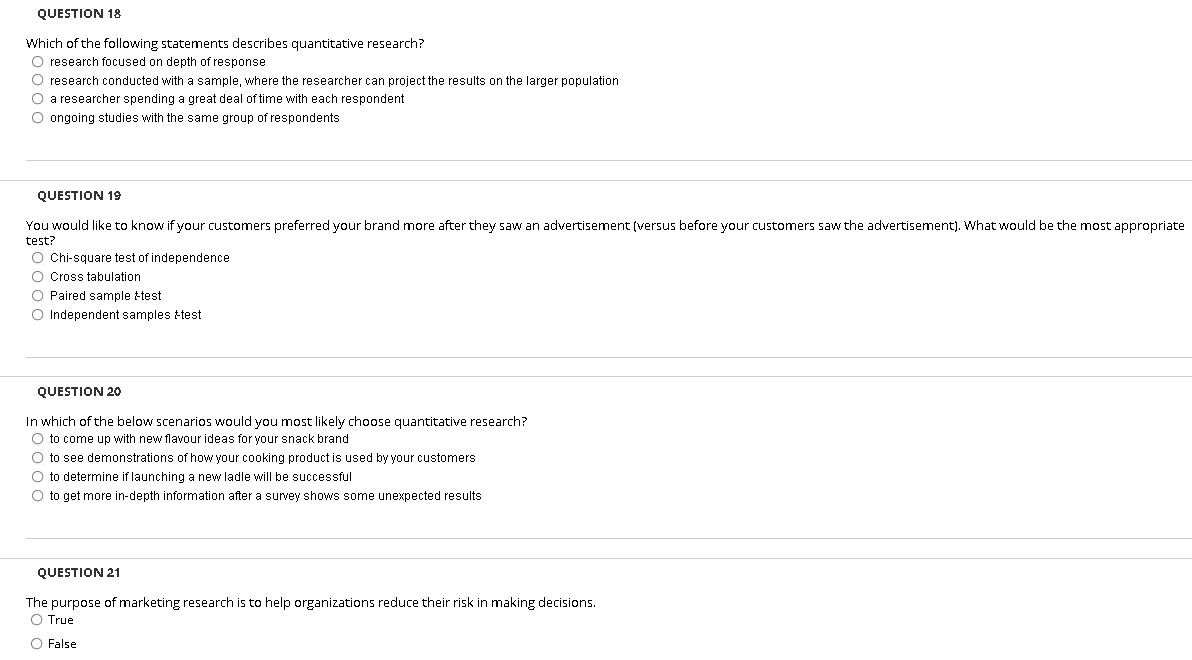Screen dimensions: 1192x660
Task: Choose 'Cross tabulation' for Question 19
Action: click(37, 276)
